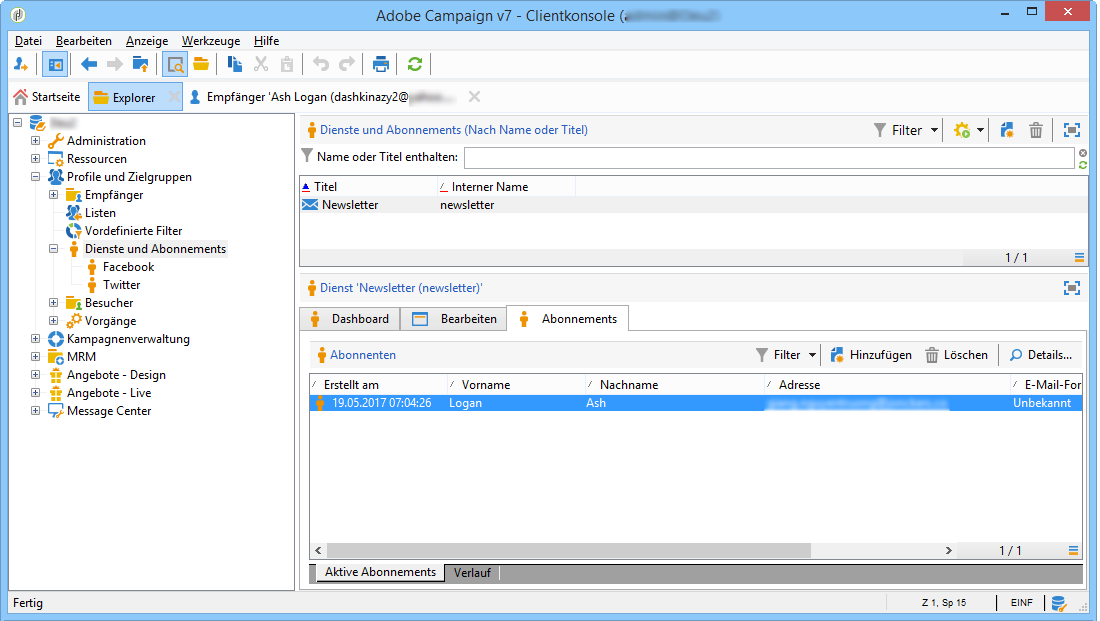The width and height of the screenshot is (1100, 621).
Task: Open the services list options menu icon
Action: point(1080,258)
